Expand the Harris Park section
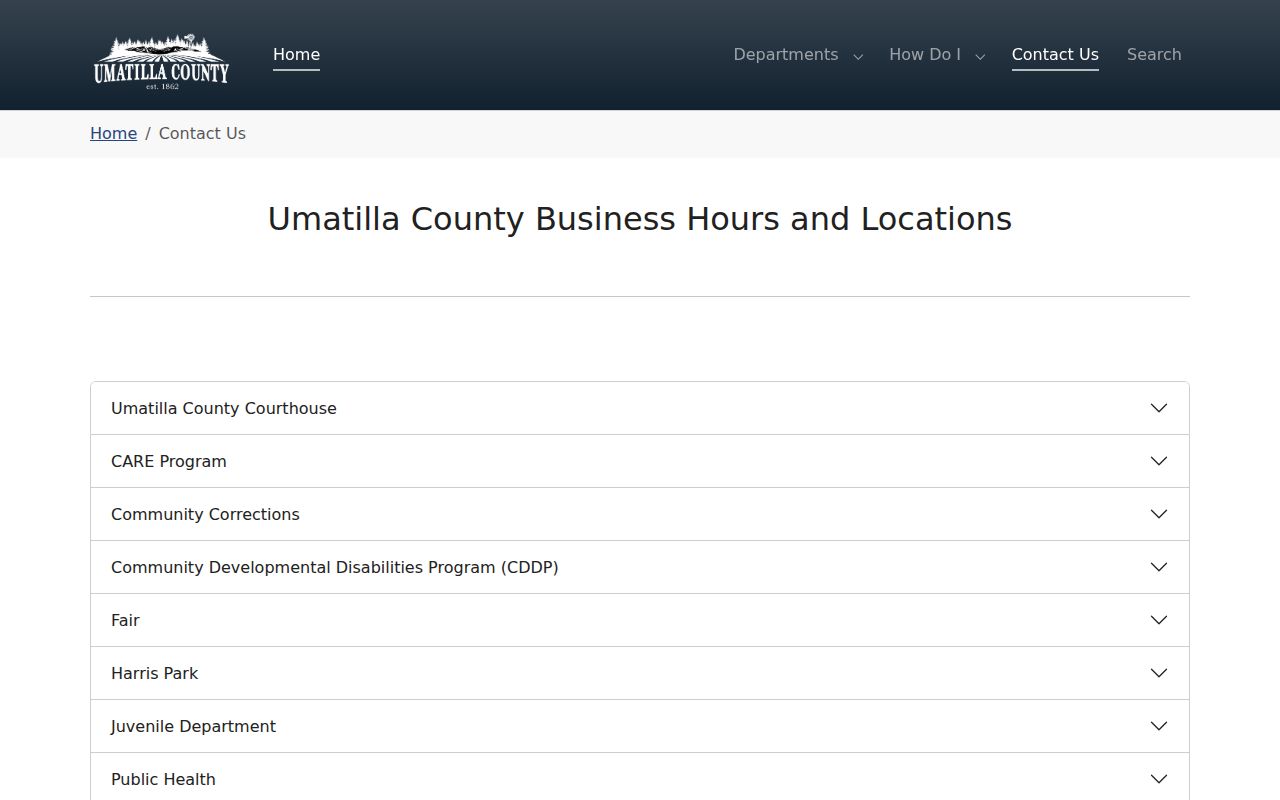 (x=640, y=673)
